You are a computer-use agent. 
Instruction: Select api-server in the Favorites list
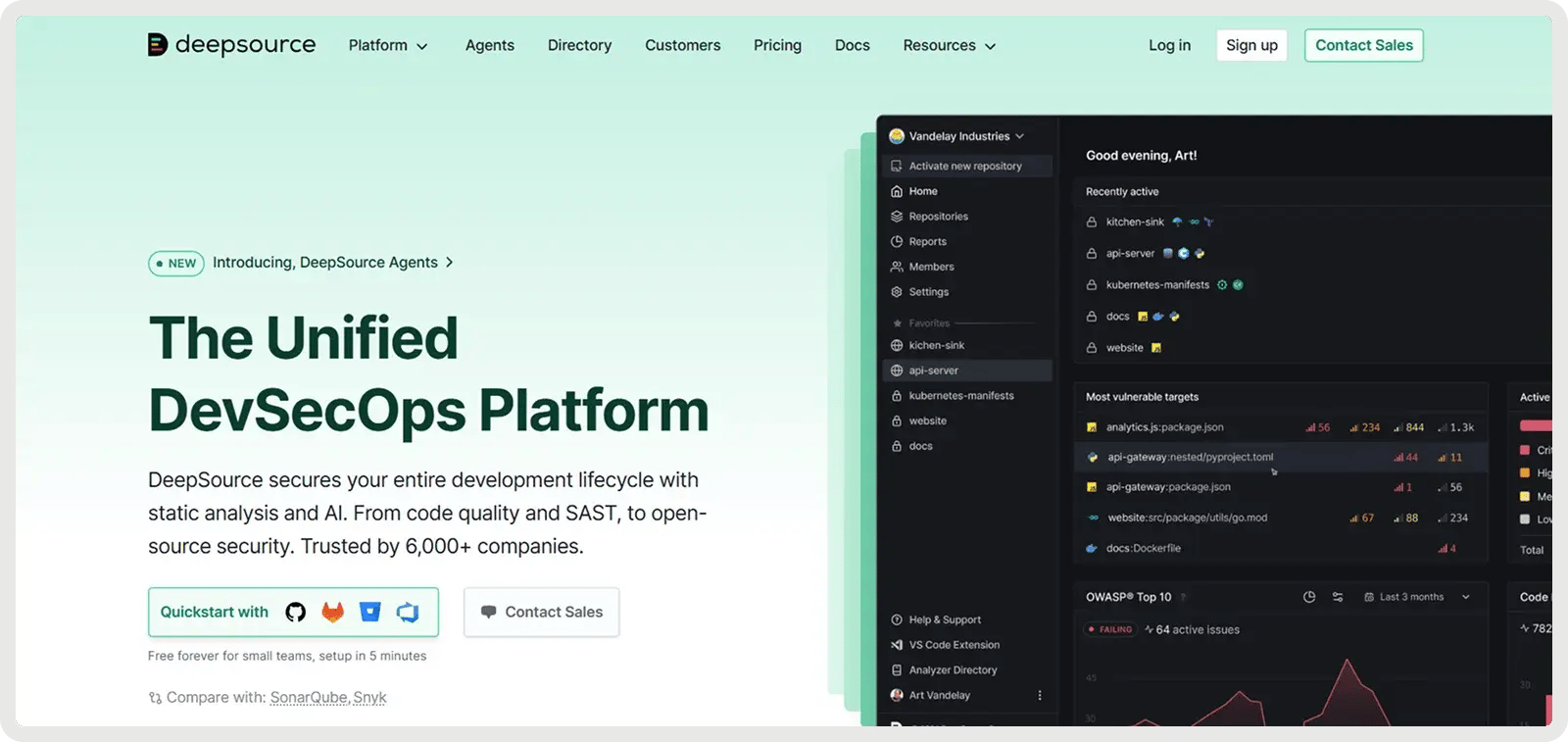(x=933, y=371)
